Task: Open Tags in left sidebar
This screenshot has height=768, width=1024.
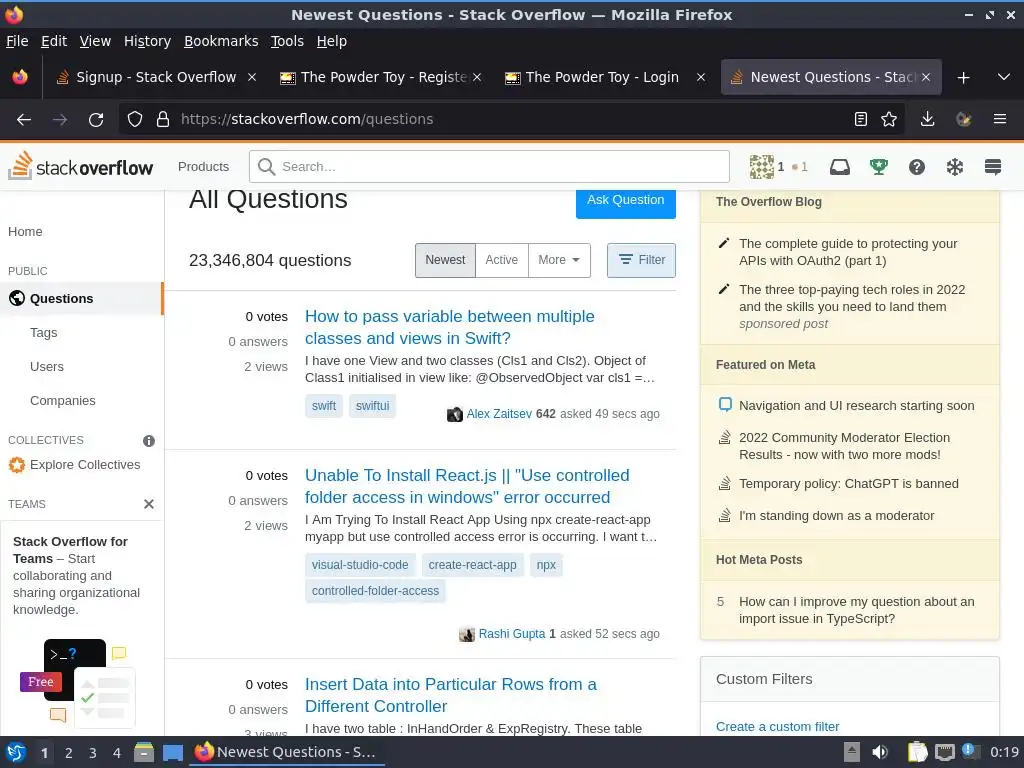Action: pos(44,333)
